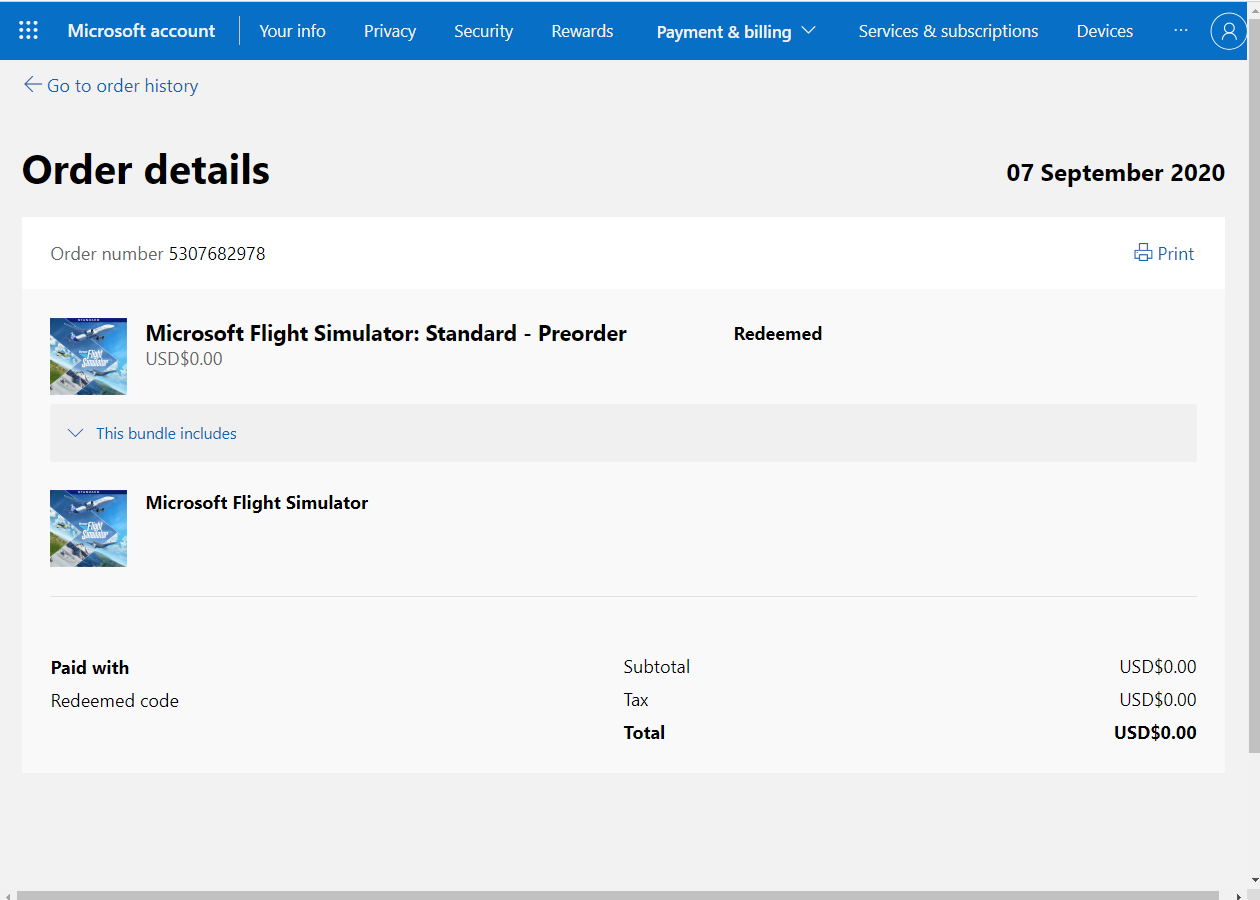
Task: Click Go to order history link
Action: [x=122, y=86]
